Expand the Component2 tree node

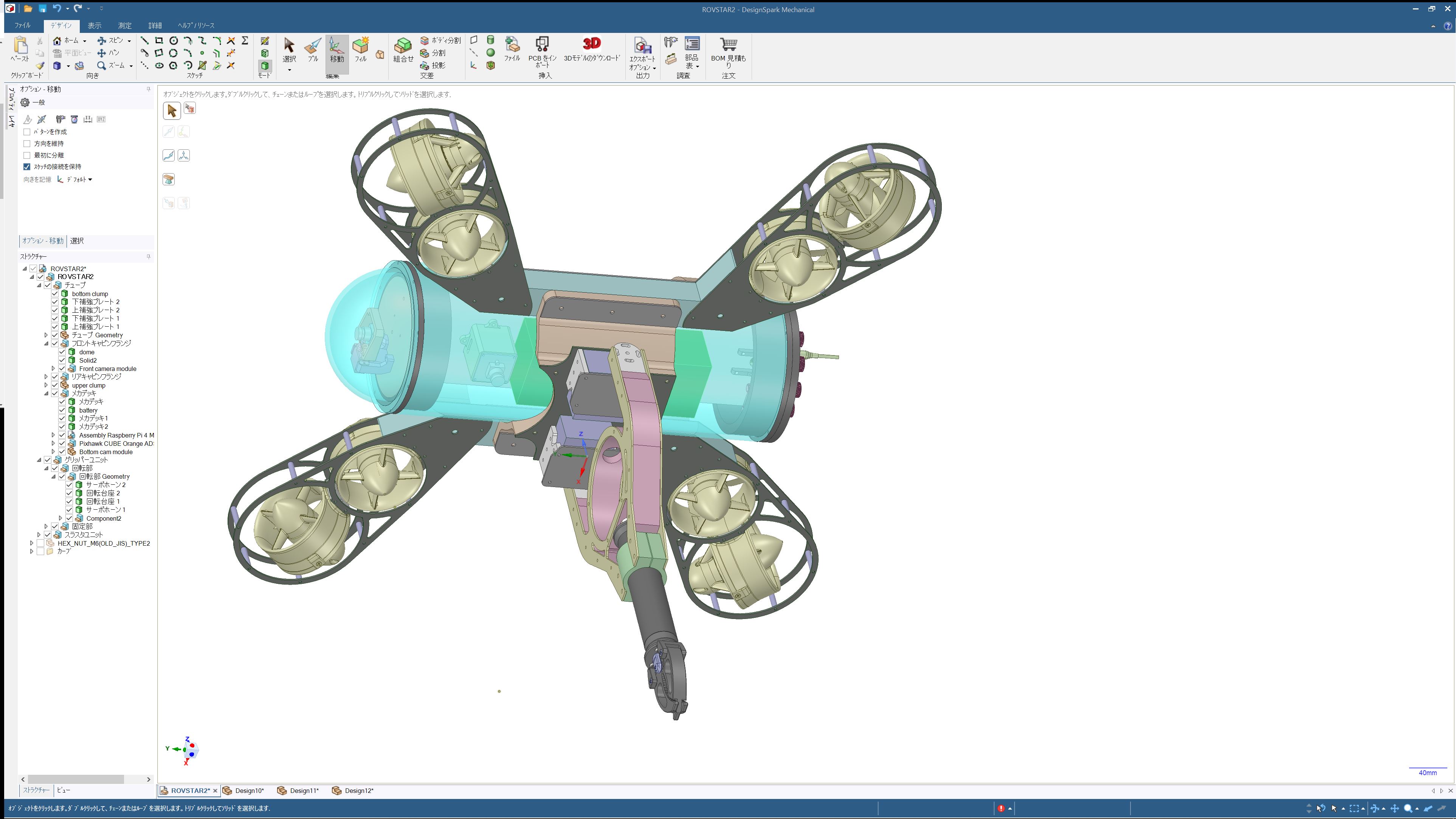click(61, 518)
